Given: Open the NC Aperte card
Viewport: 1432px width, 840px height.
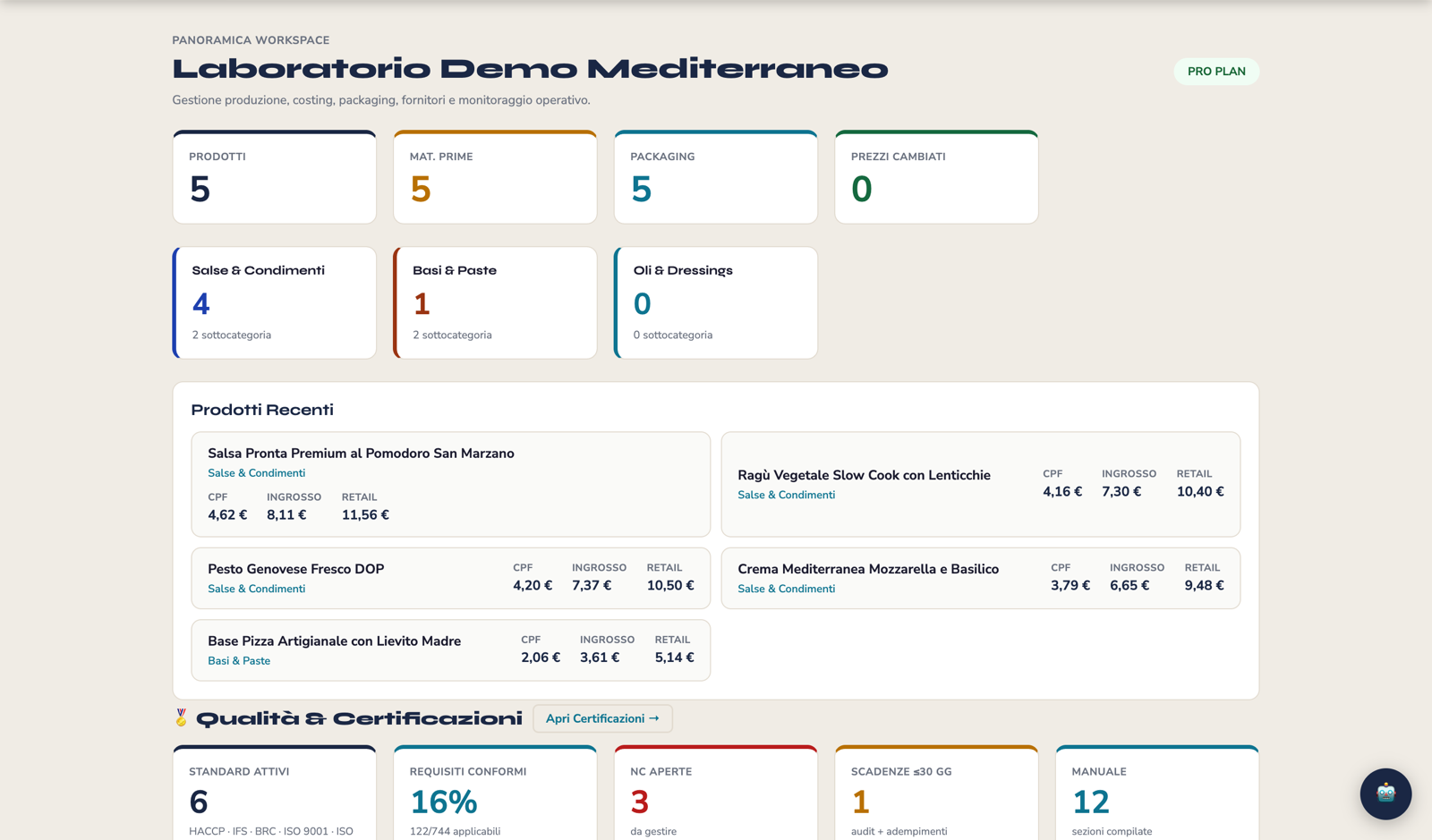Looking at the screenshot, I should coord(716,793).
